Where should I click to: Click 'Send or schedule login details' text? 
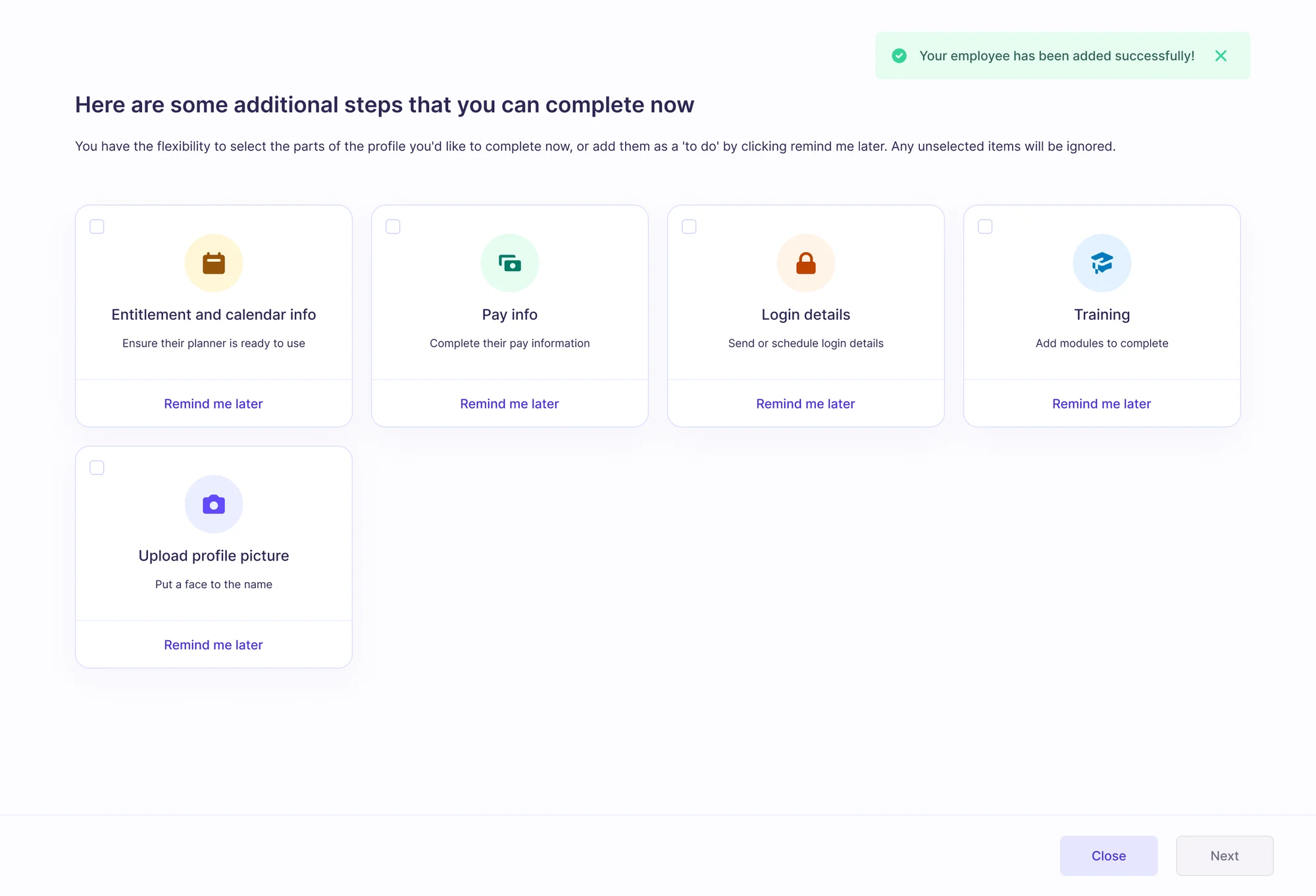(x=806, y=343)
